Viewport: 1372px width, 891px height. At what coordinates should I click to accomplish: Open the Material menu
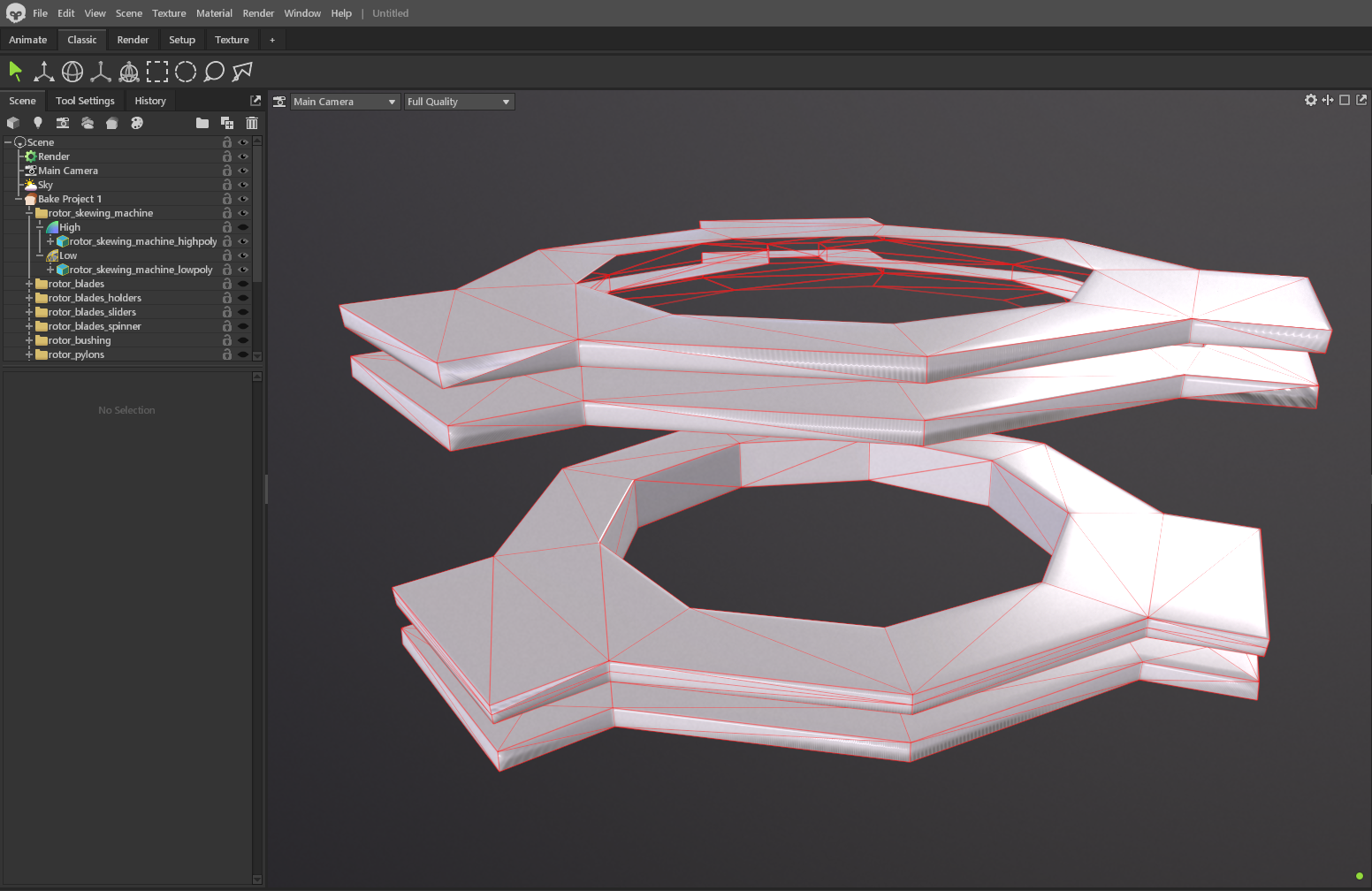click(214, 13)
